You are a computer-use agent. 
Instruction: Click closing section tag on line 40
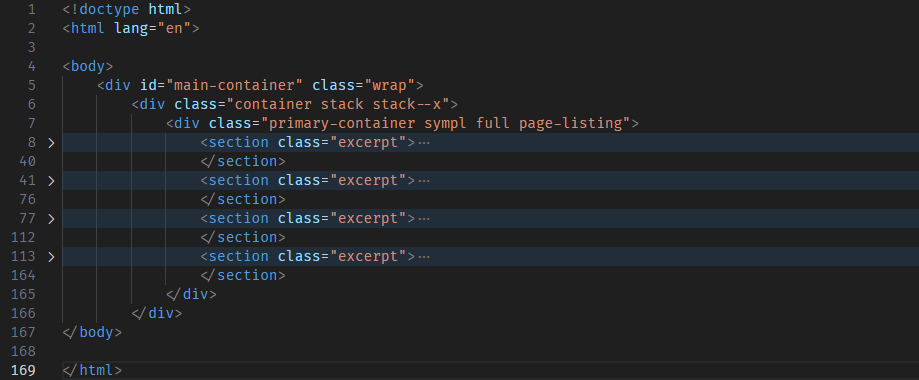tap(243, 161)
